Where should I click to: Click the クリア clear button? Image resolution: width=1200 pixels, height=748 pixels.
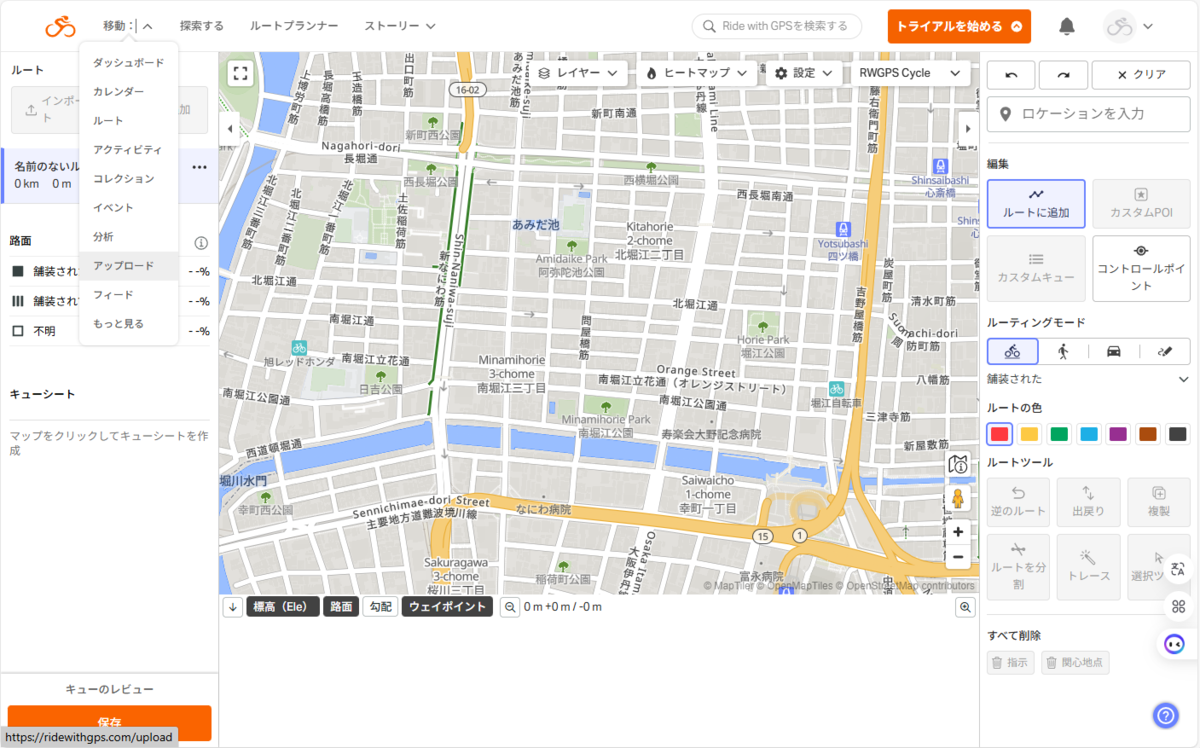point(1141,75)
